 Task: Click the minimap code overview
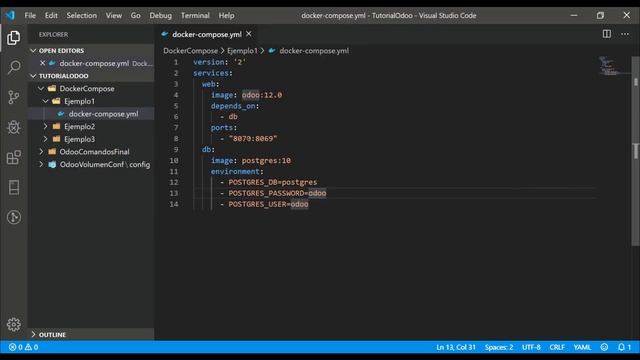click(610, 66)
